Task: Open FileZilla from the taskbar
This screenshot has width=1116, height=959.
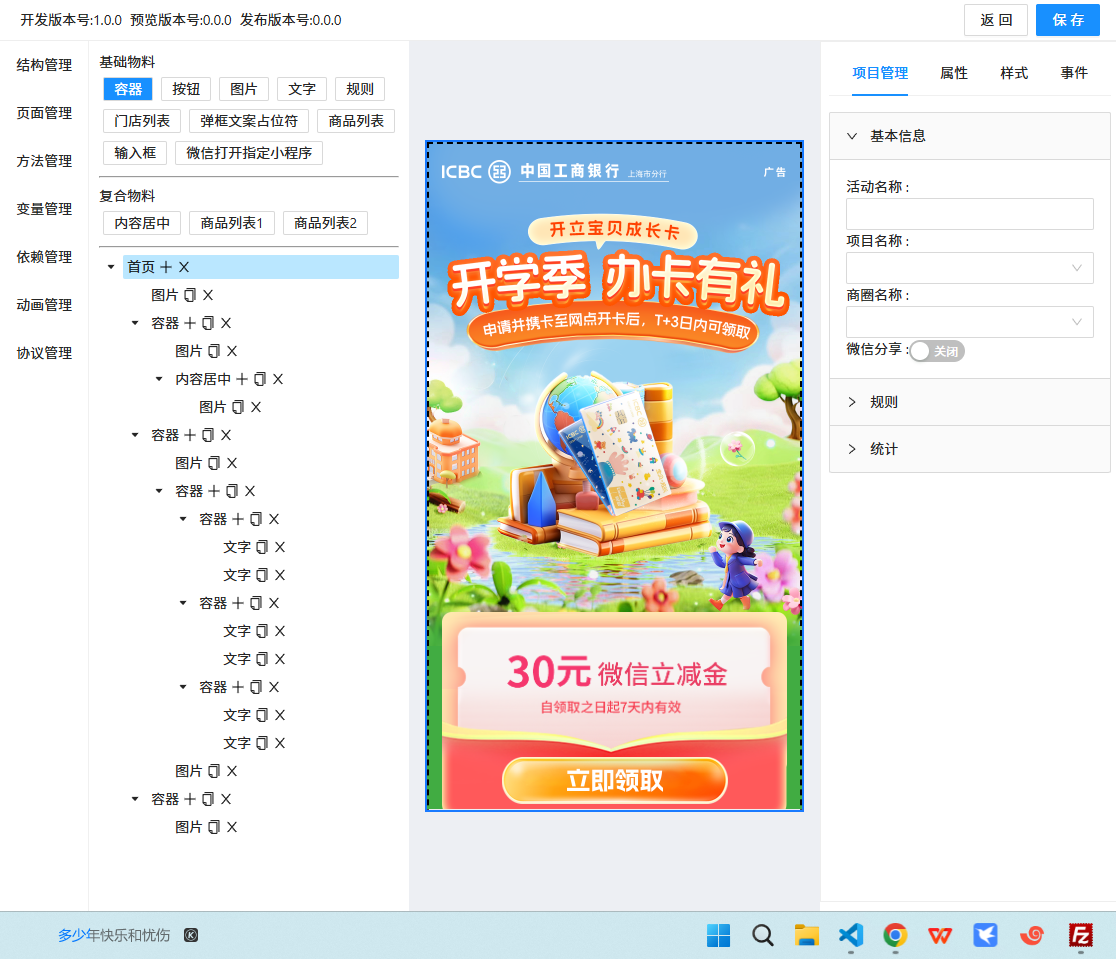Action: (1080, 935)
